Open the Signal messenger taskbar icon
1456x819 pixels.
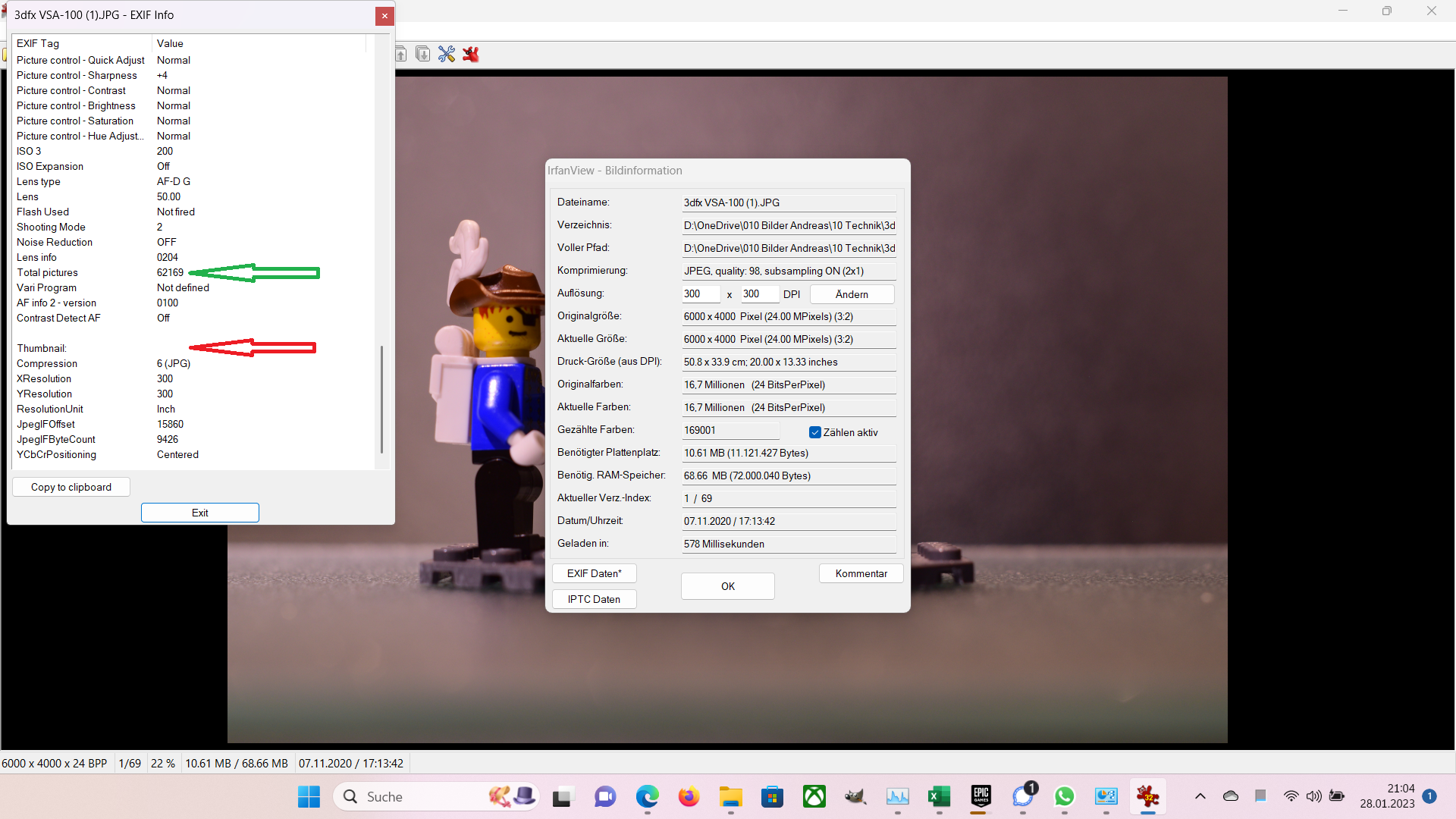(x=1023, y=796)
